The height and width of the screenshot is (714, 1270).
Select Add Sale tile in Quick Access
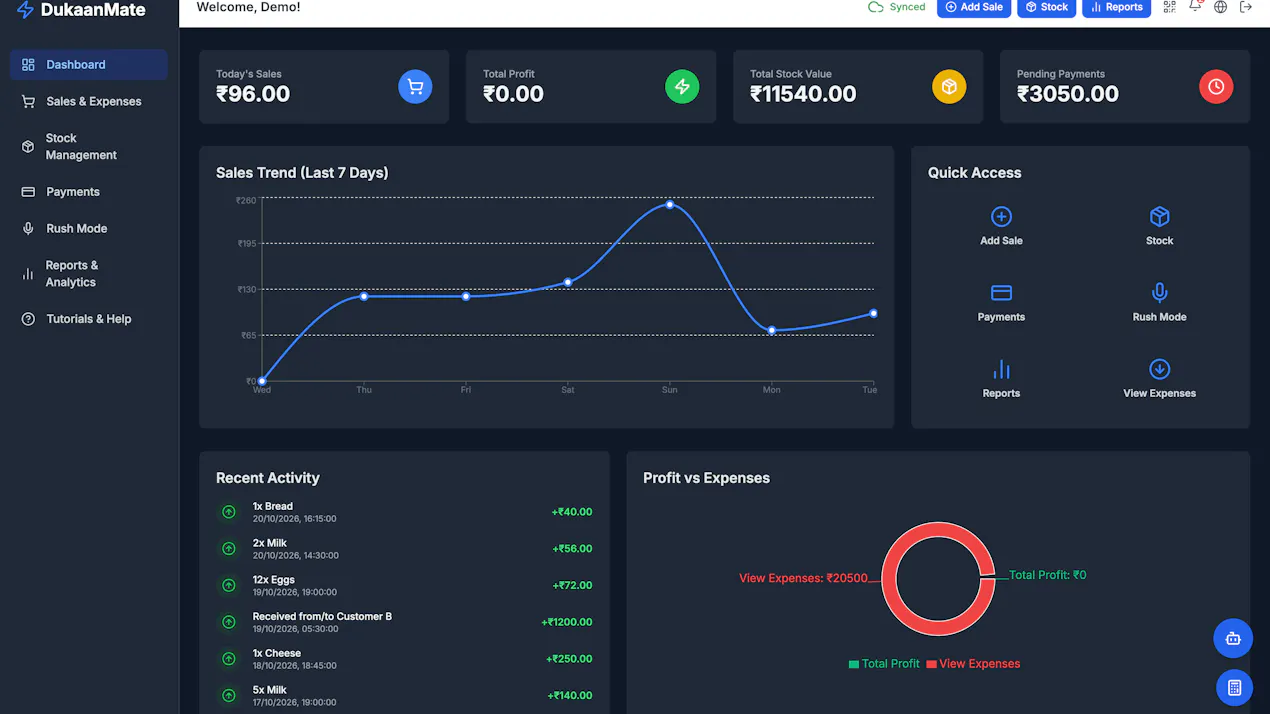pos(1001,226)
